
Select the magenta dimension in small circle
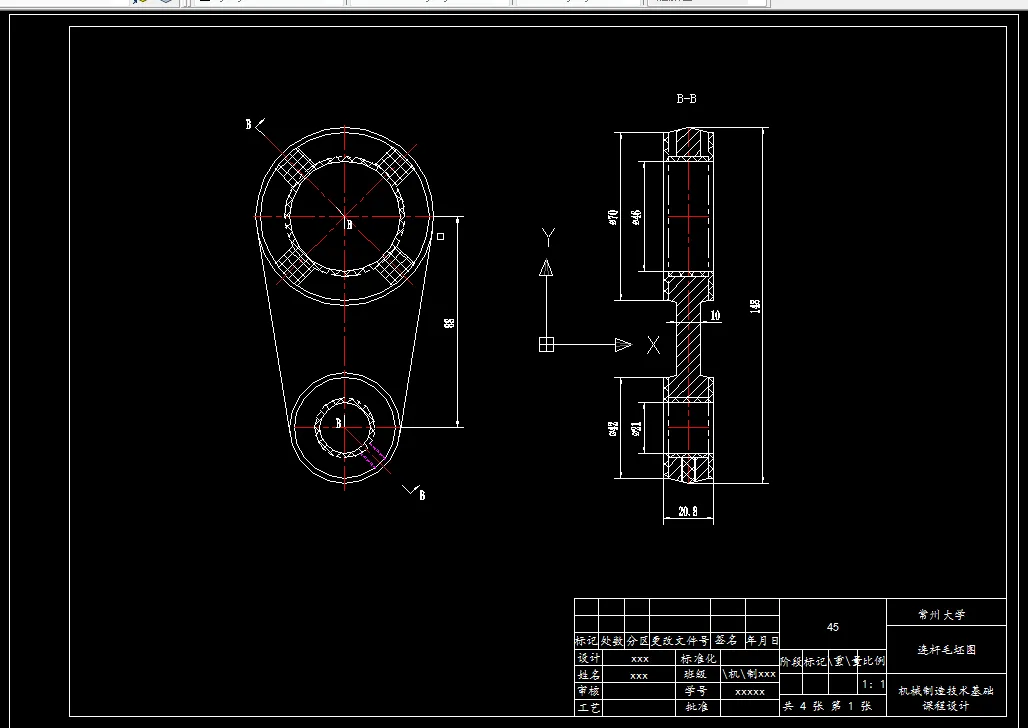click(376, 453)
